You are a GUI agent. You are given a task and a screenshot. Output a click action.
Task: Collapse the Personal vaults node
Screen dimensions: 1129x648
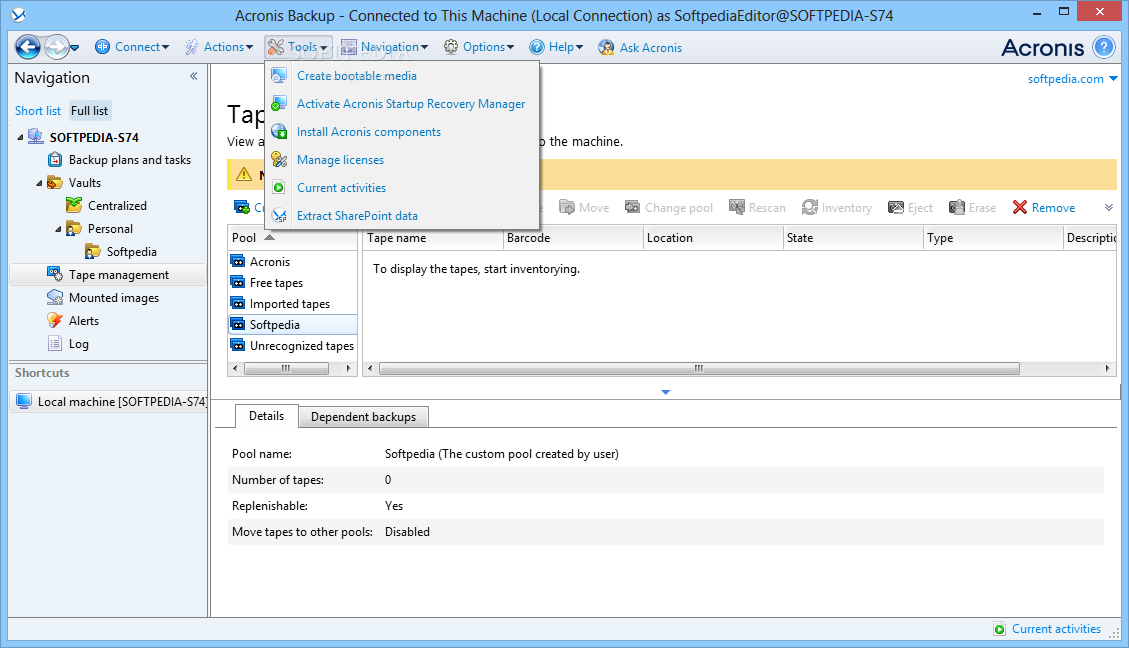58,229
